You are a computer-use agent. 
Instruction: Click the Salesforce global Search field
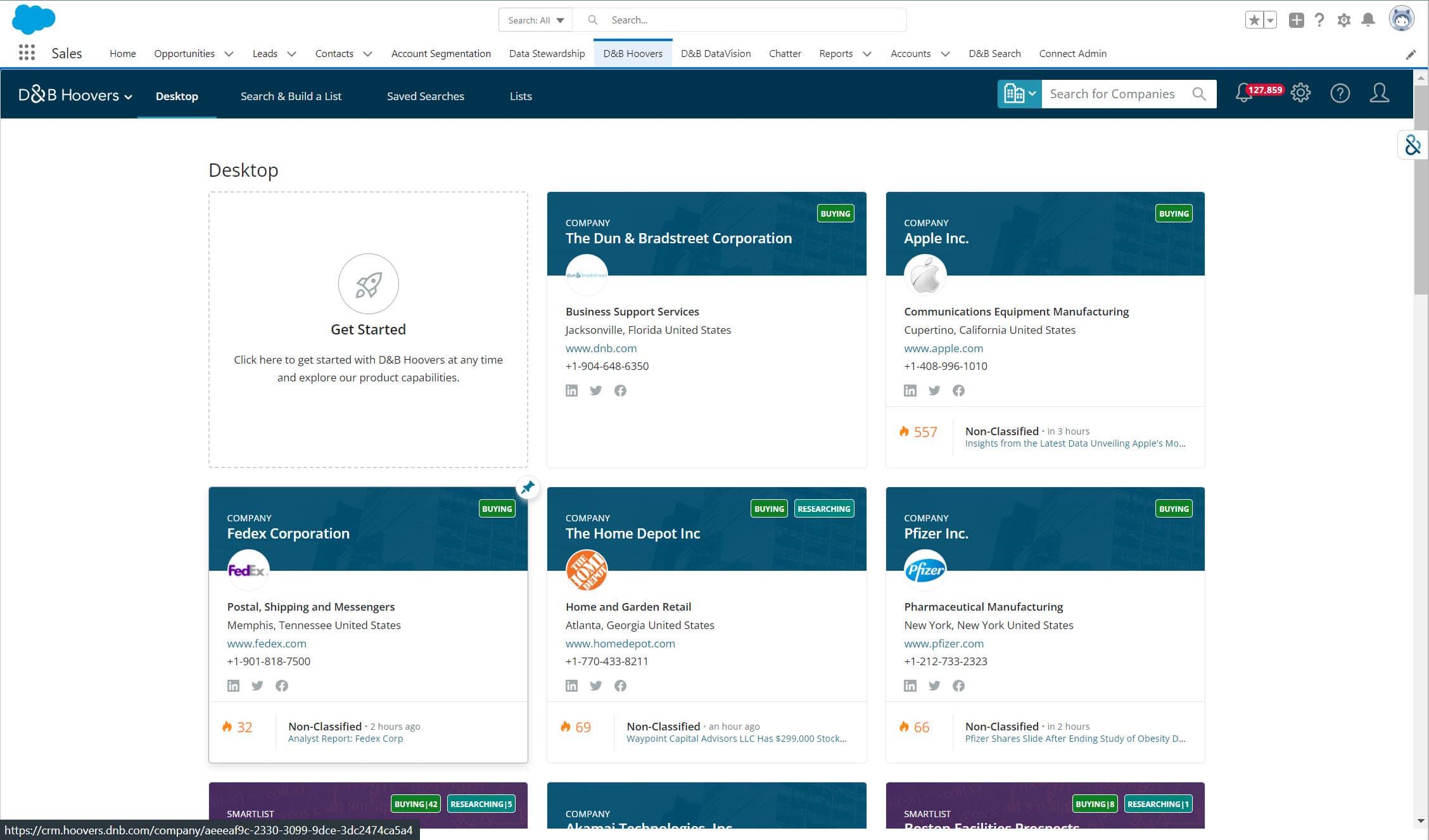(x=739, y=20)
